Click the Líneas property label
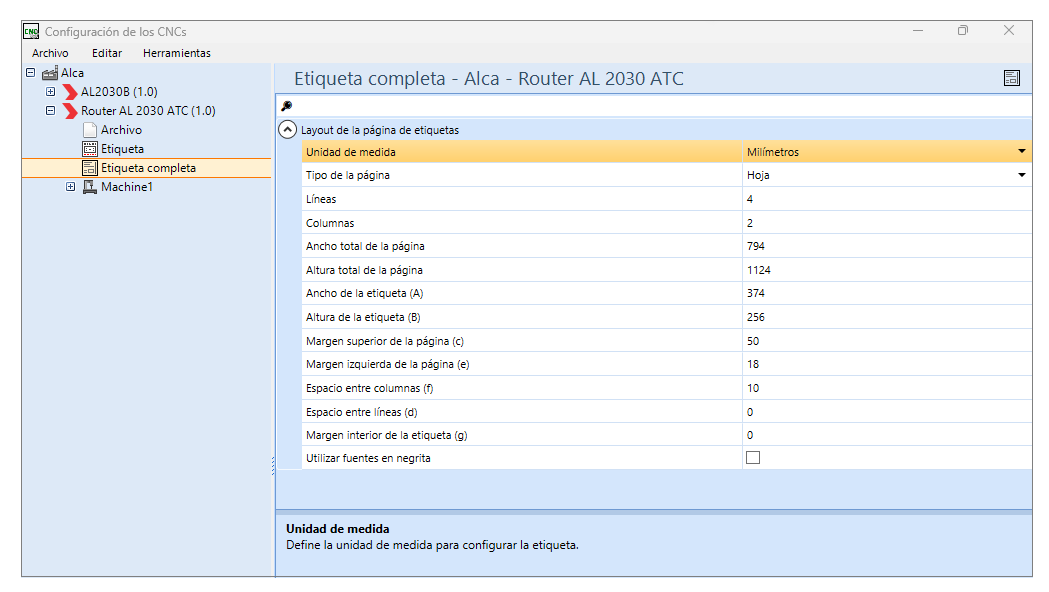 pyautogui.click(x=321, y=199)
